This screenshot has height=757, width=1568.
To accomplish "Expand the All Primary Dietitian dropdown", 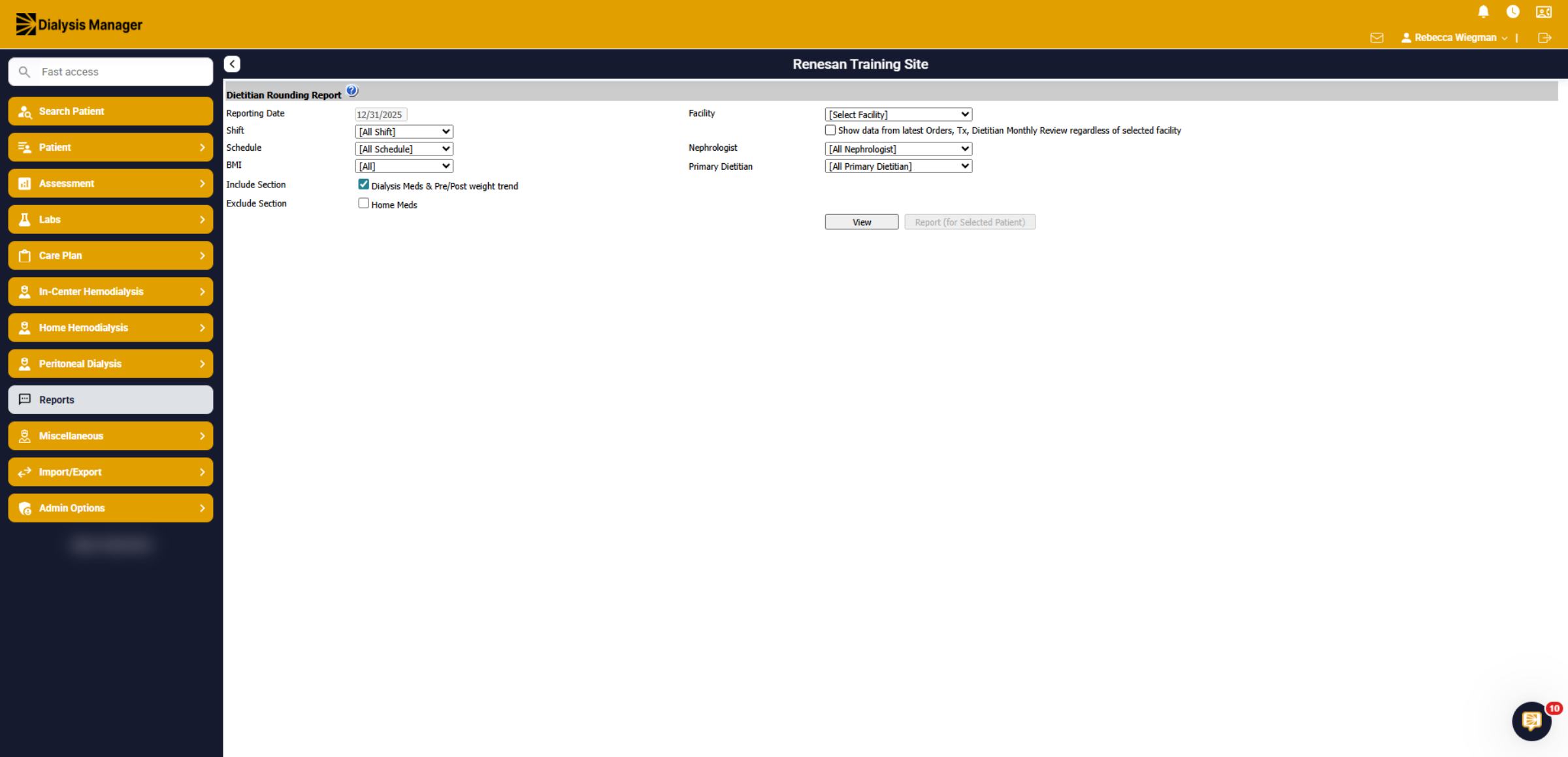I will click(x=898, y=166).
